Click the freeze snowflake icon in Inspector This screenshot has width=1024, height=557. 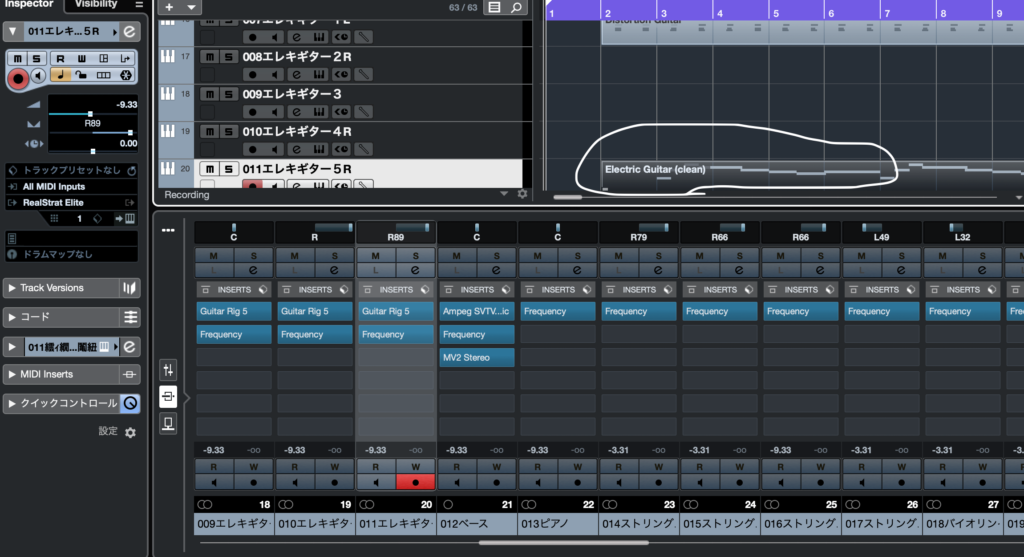pyautogui.click(x=125, y=75)
